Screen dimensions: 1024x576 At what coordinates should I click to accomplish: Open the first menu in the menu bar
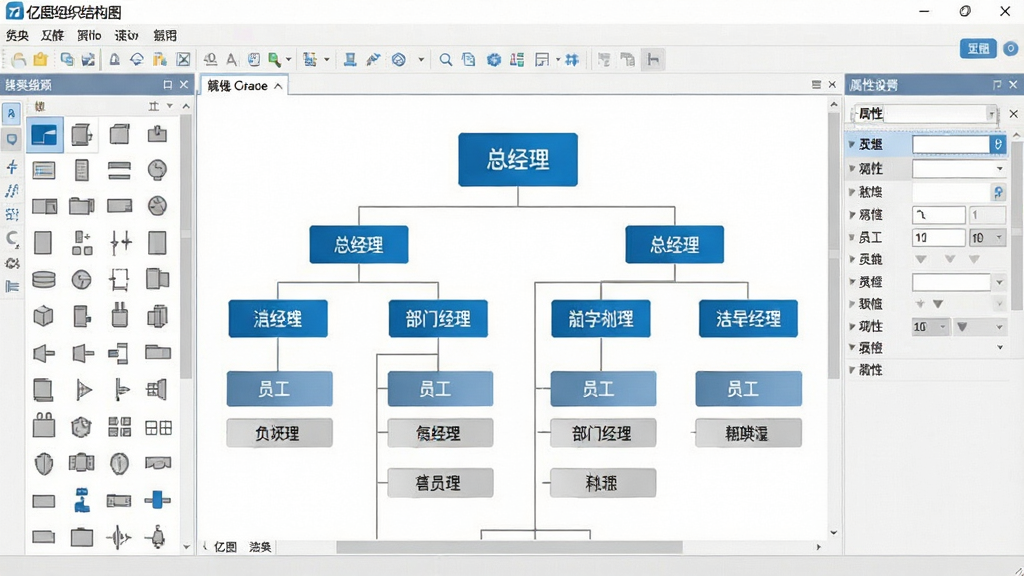coord(18,35)
